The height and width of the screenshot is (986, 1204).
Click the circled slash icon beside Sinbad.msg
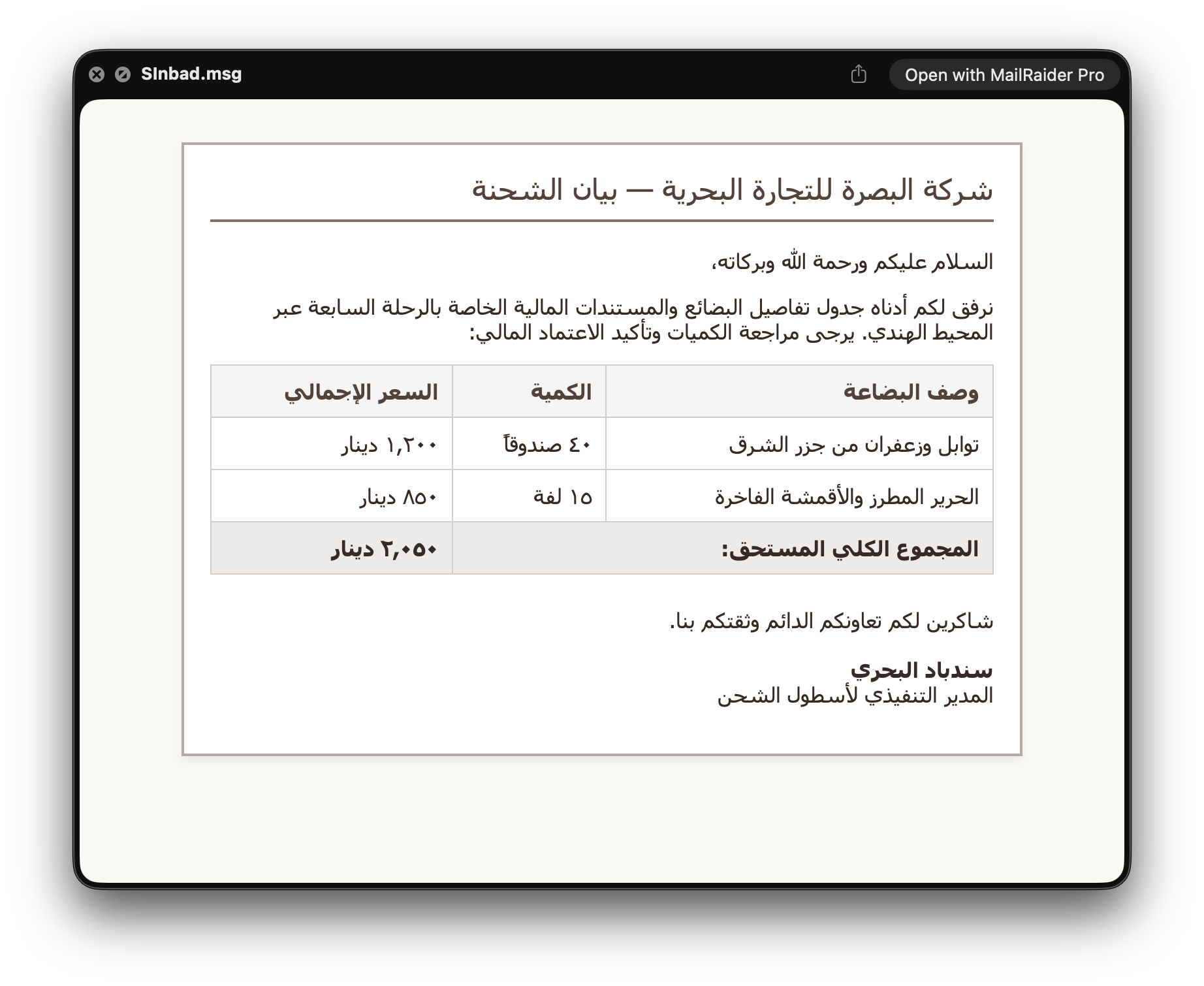click(x=123, y=74)
